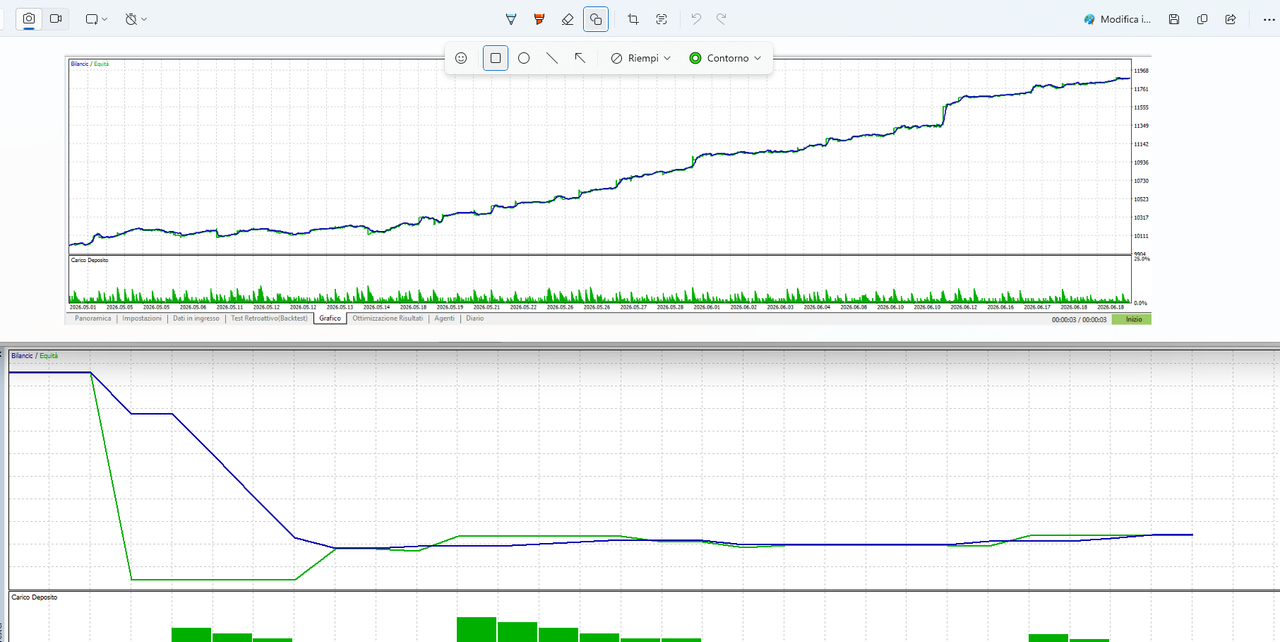Choose the circle shape

pos(524,58)
